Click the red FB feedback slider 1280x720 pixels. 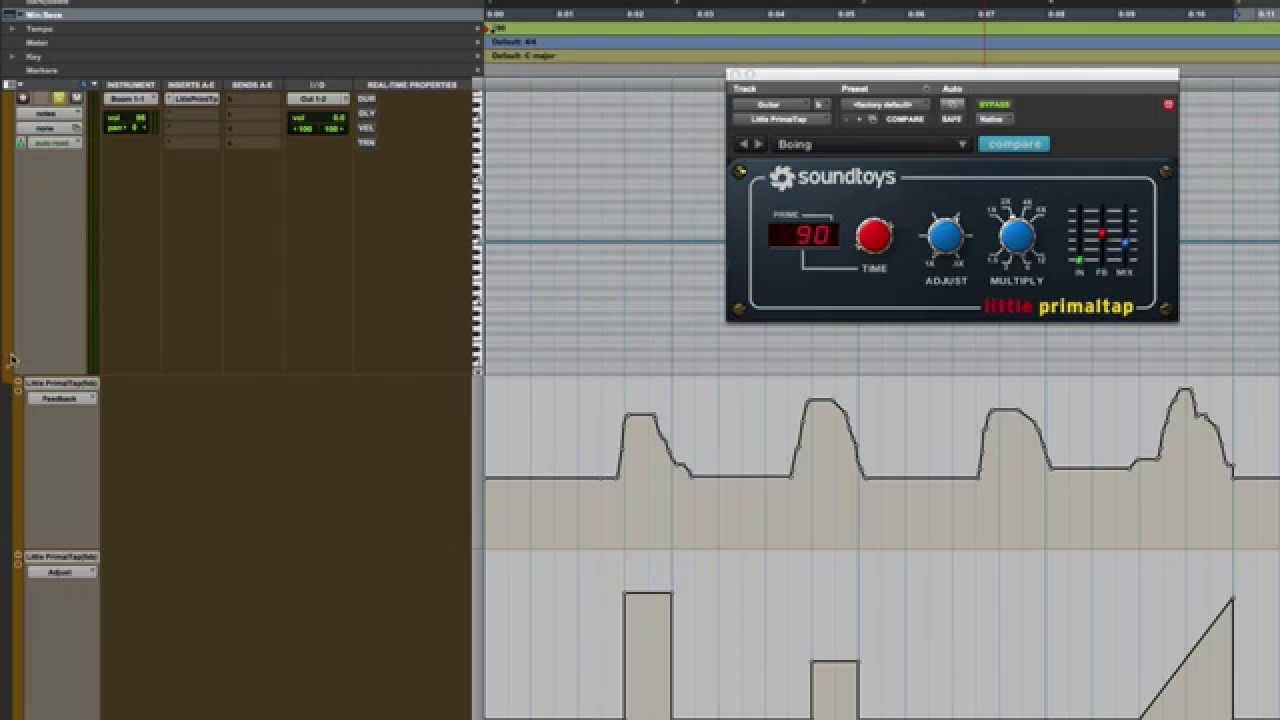click(x=1102, y=233)
